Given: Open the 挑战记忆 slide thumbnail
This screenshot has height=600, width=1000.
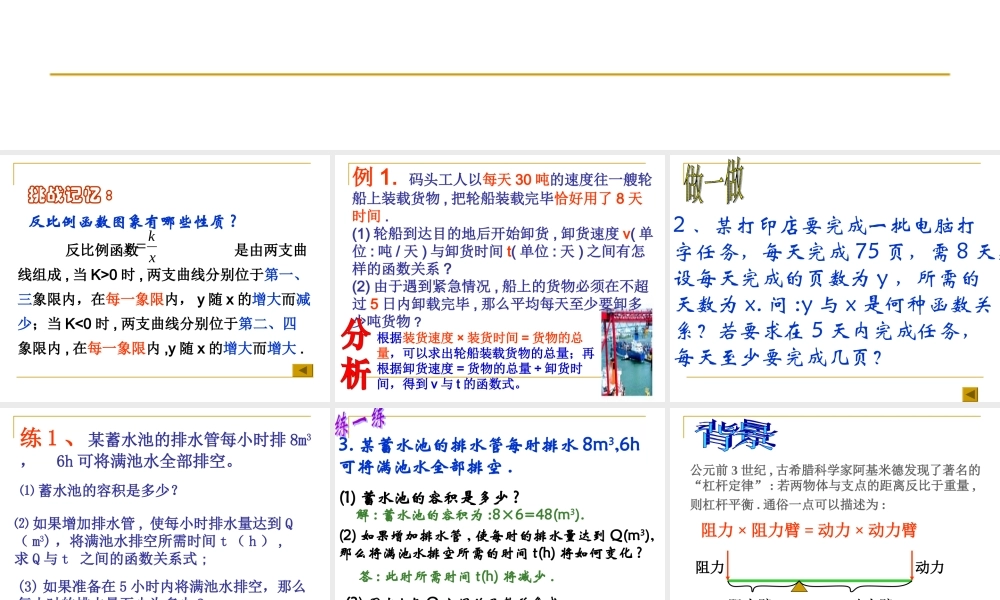Looking at the screenshot, I should (165, 279).
